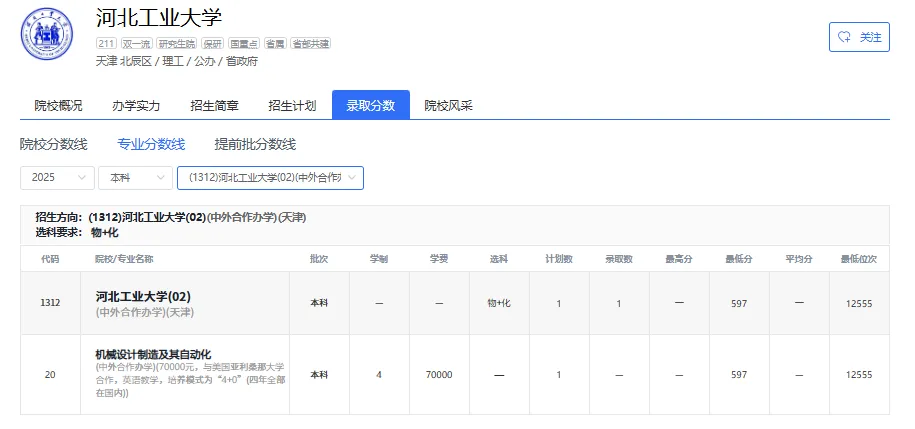Click the 国重点 tag
The width and height of the screenshot is (915, 429).
[244, 43]
